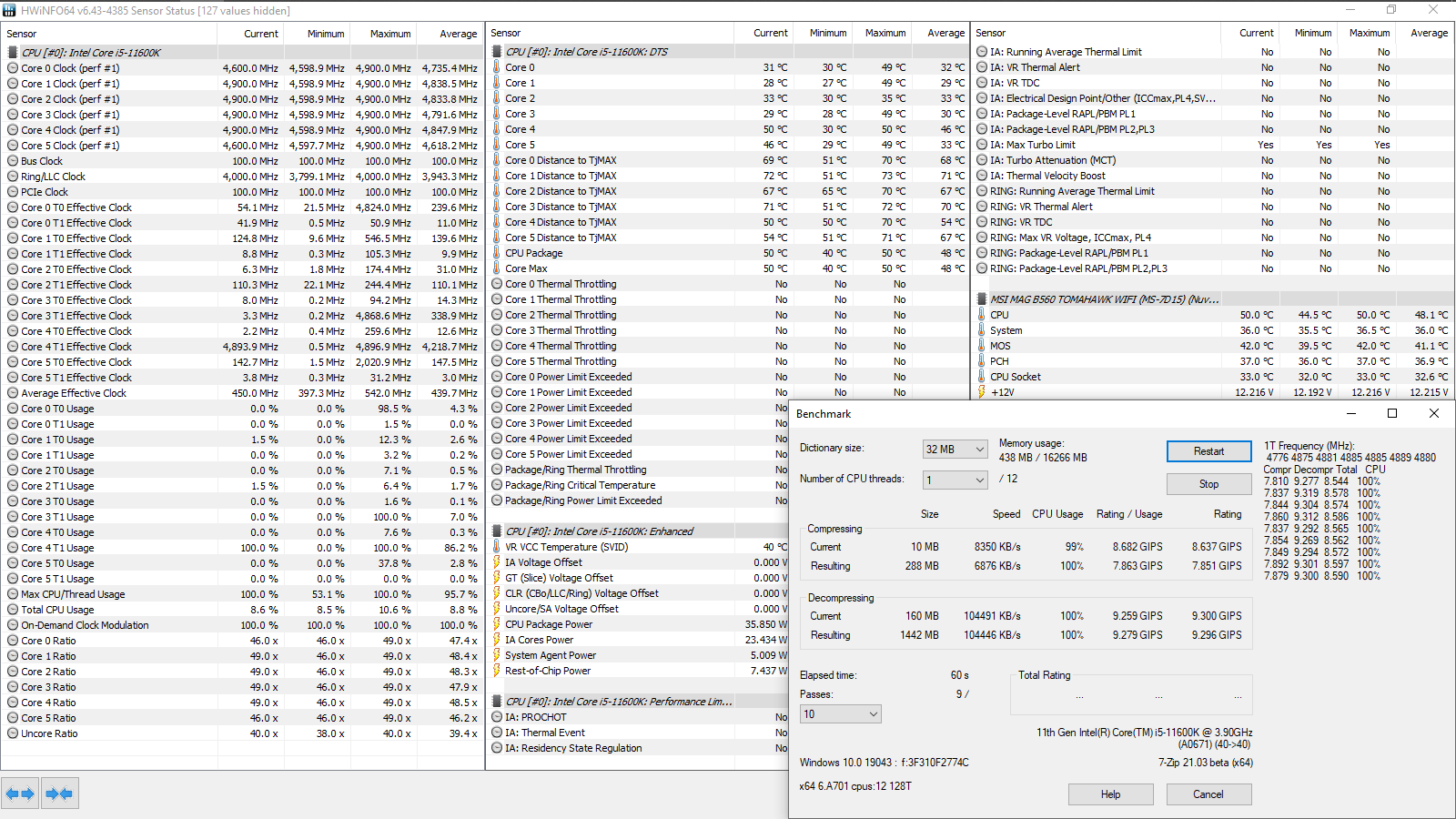Click the thermometer icon beside PCH temperature
Viewport: 1456px width, 819px height.
(982, 361)
